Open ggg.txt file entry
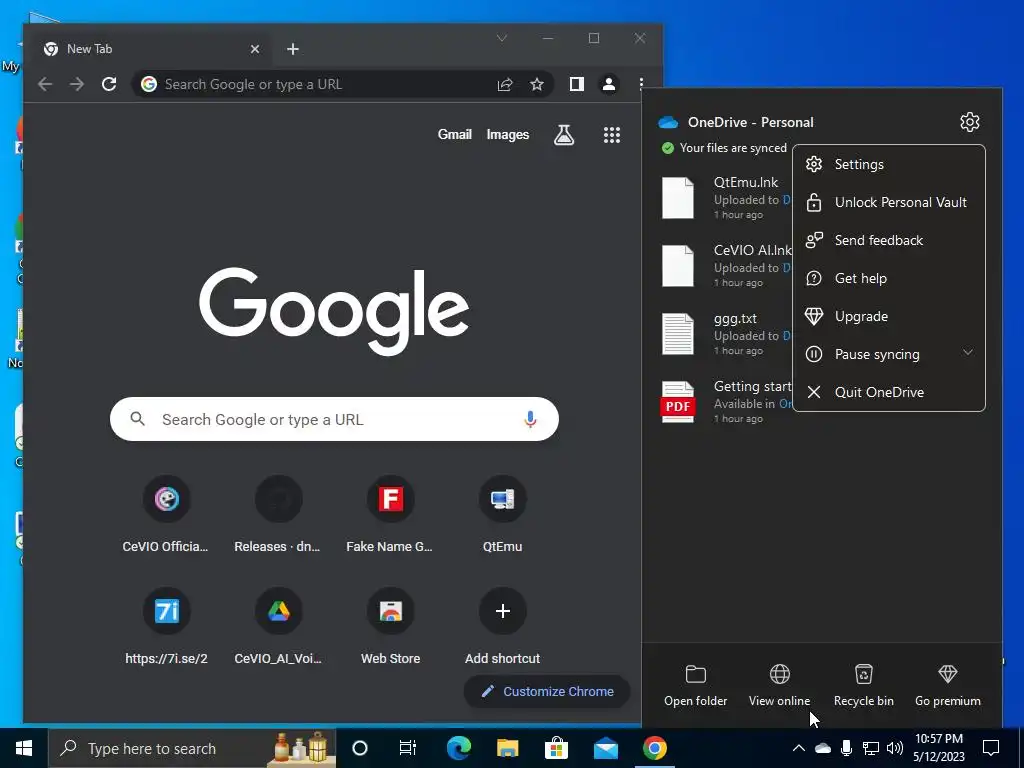This screenshot has height=768, width=1024. [x=726, y=334]
